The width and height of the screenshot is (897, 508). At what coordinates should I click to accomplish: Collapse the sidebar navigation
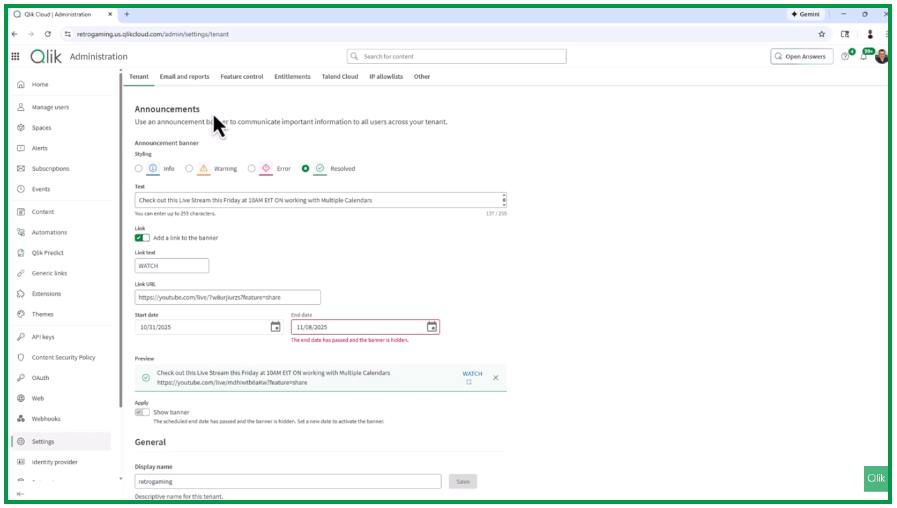coord(21,494)
